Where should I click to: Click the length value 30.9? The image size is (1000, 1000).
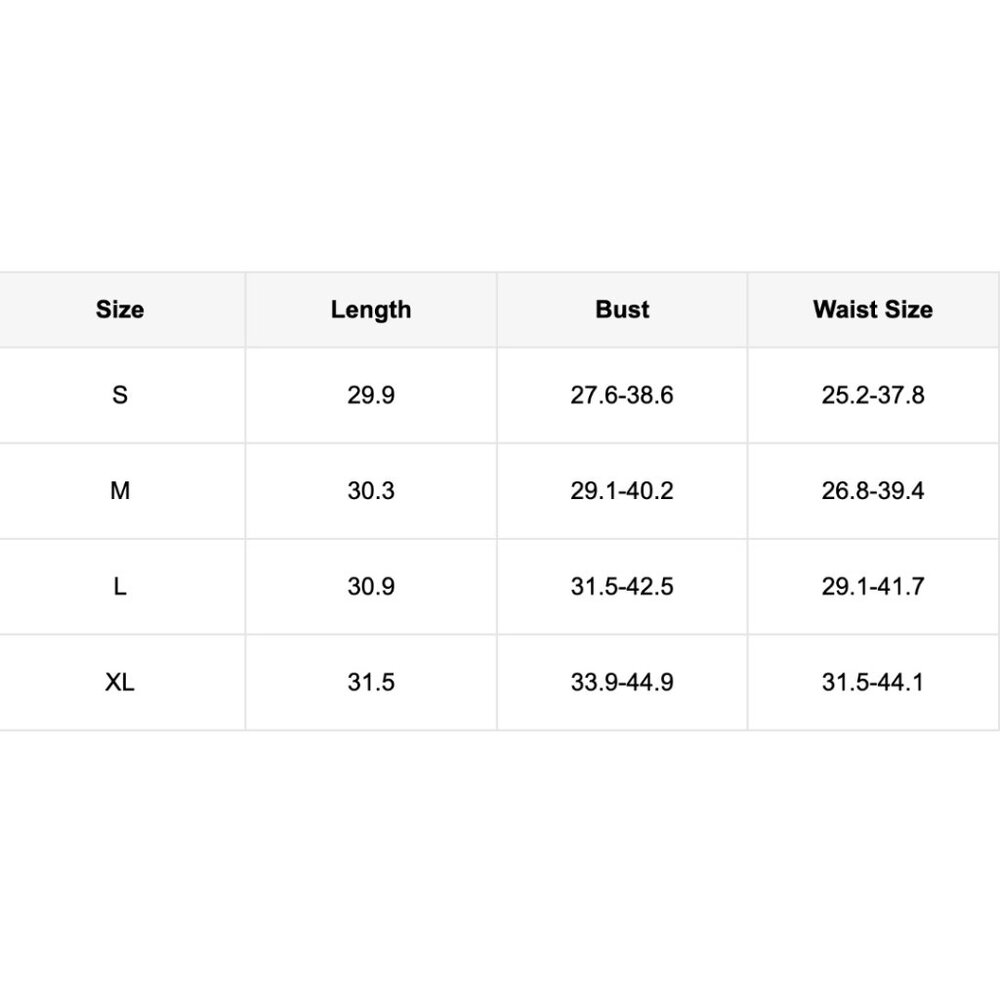[371, 587]
